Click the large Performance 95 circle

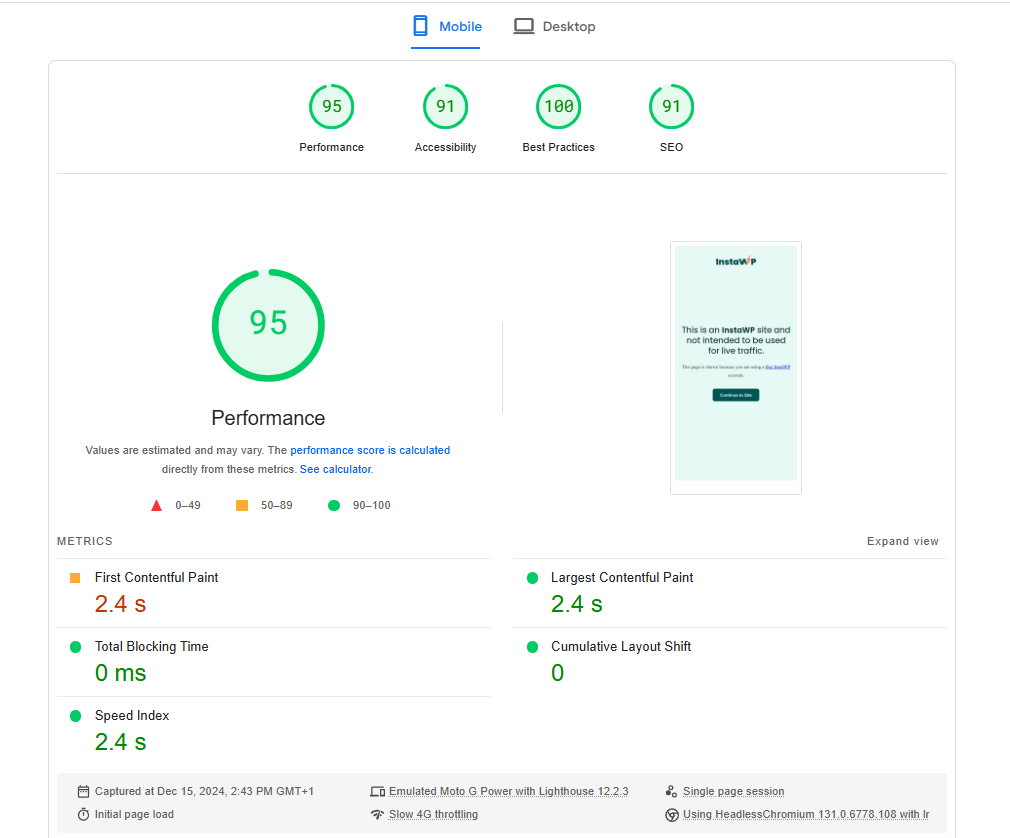268,324
